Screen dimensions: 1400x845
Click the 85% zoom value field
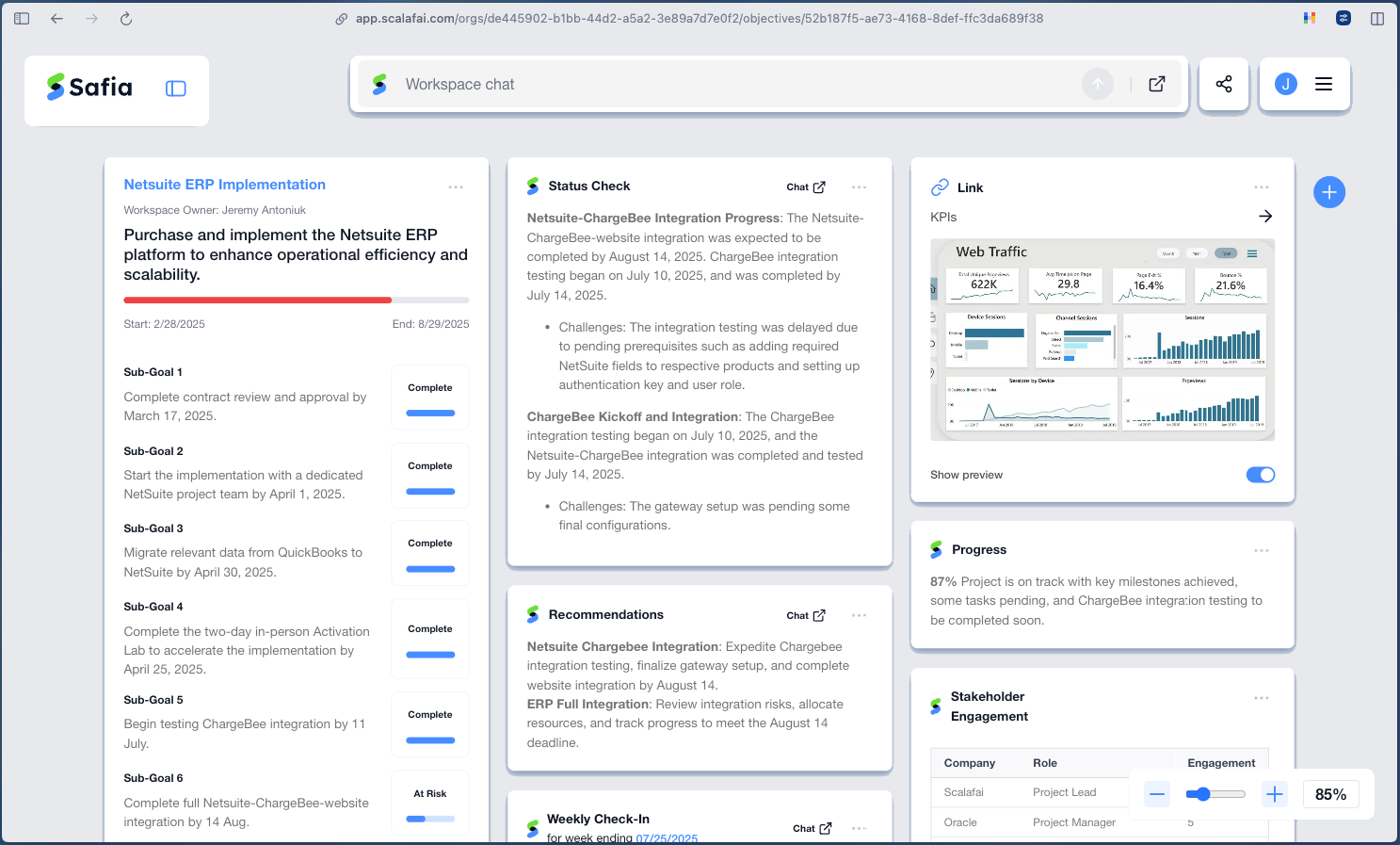point(1330,794)
